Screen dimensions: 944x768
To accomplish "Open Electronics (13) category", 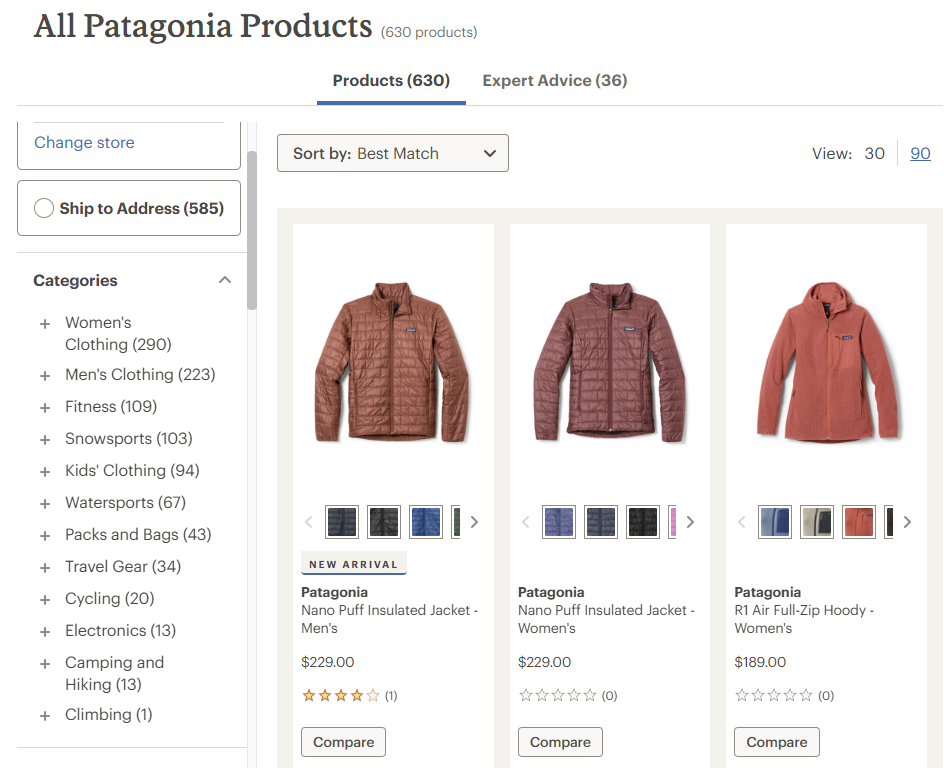I will pyautogui.click(x=120, y=630).
